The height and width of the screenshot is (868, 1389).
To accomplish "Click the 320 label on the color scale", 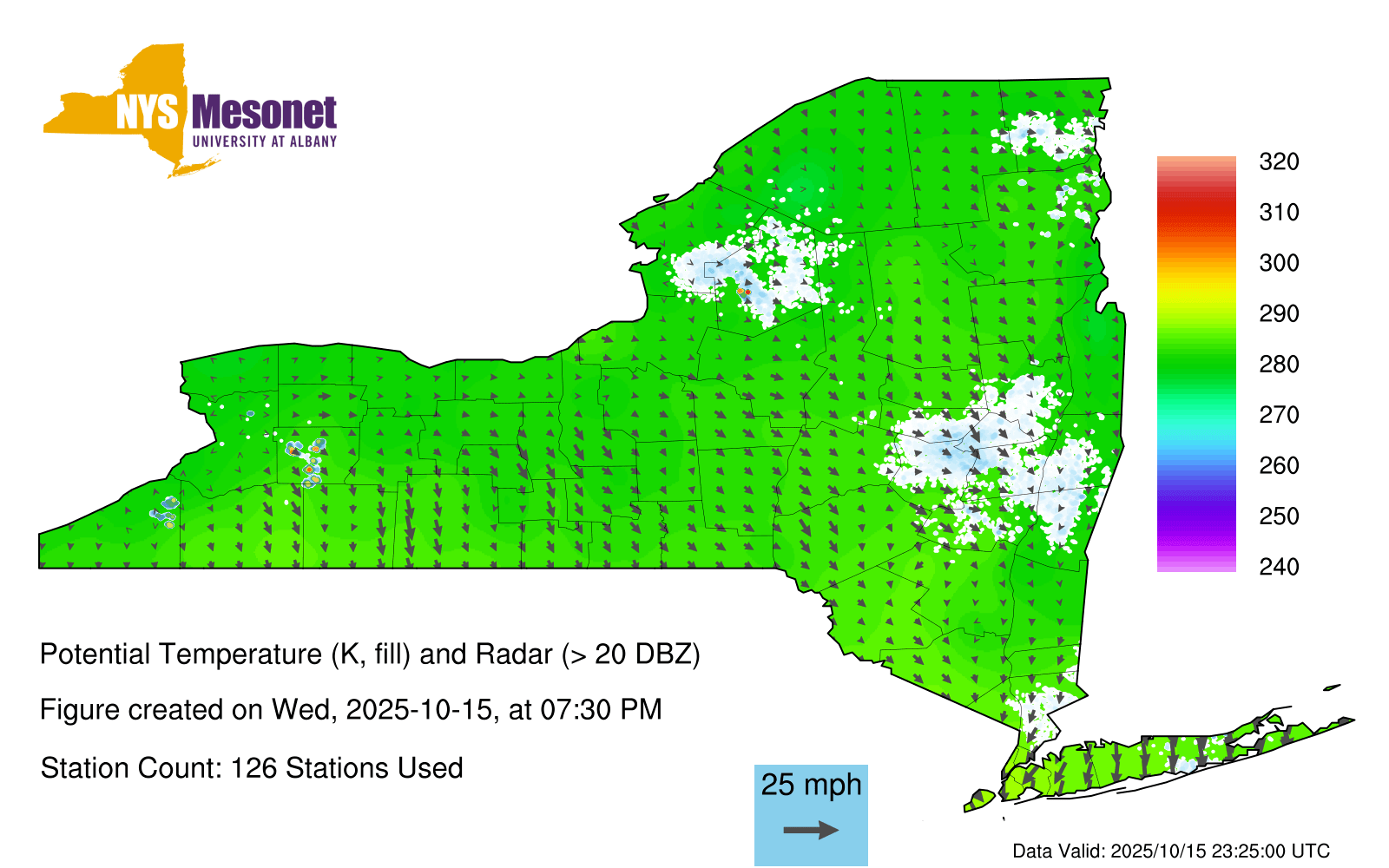I will click(x=1278, y=161).
